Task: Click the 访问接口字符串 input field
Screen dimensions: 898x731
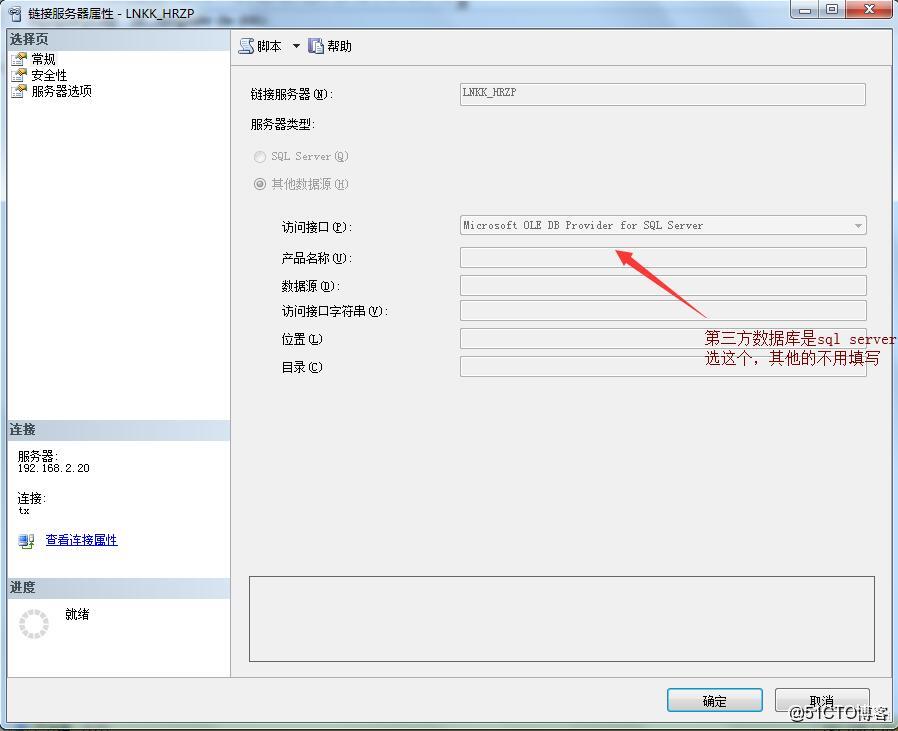Action: click(x=663, y=311)
